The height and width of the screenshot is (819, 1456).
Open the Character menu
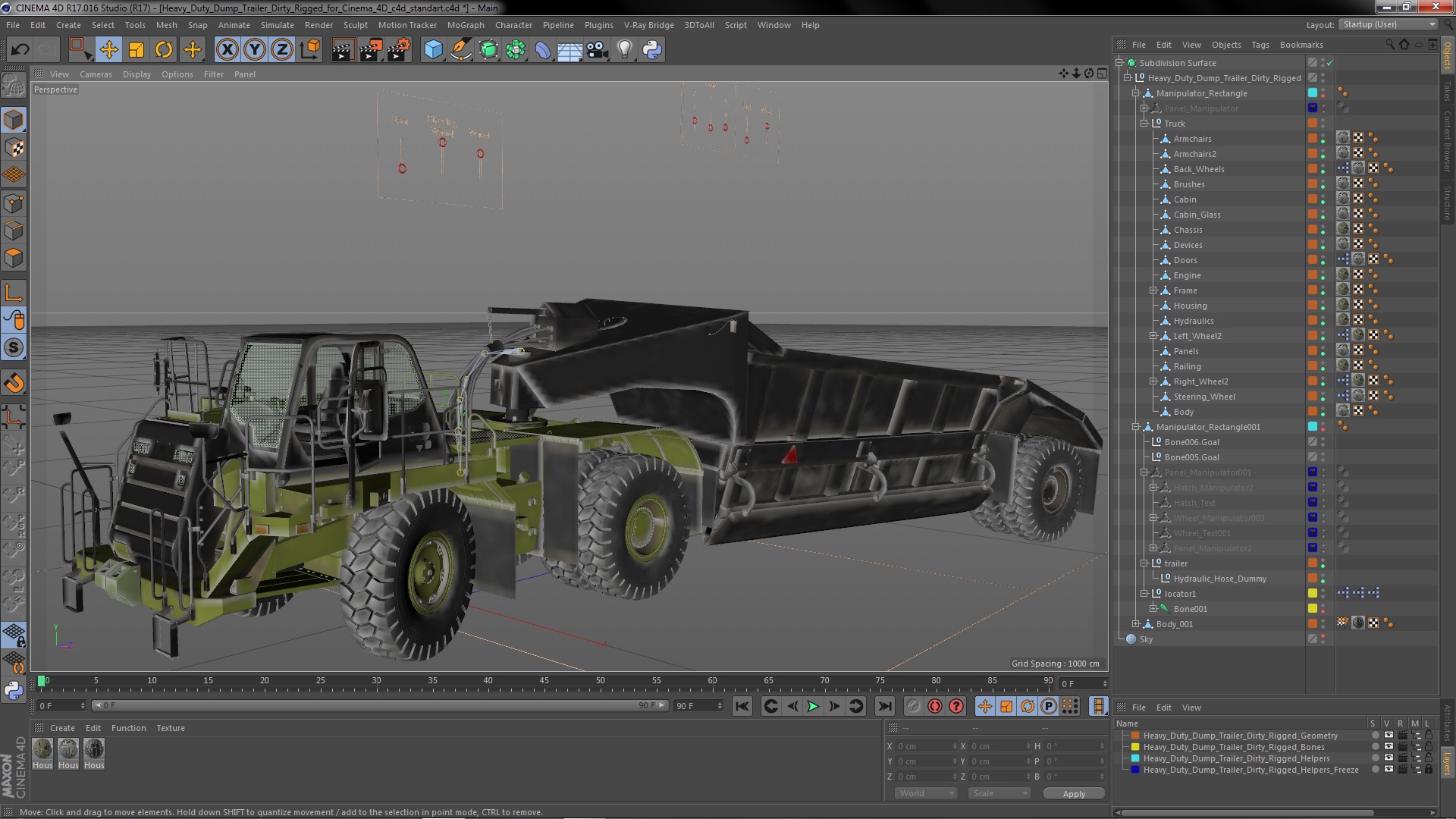pos(513,25)
